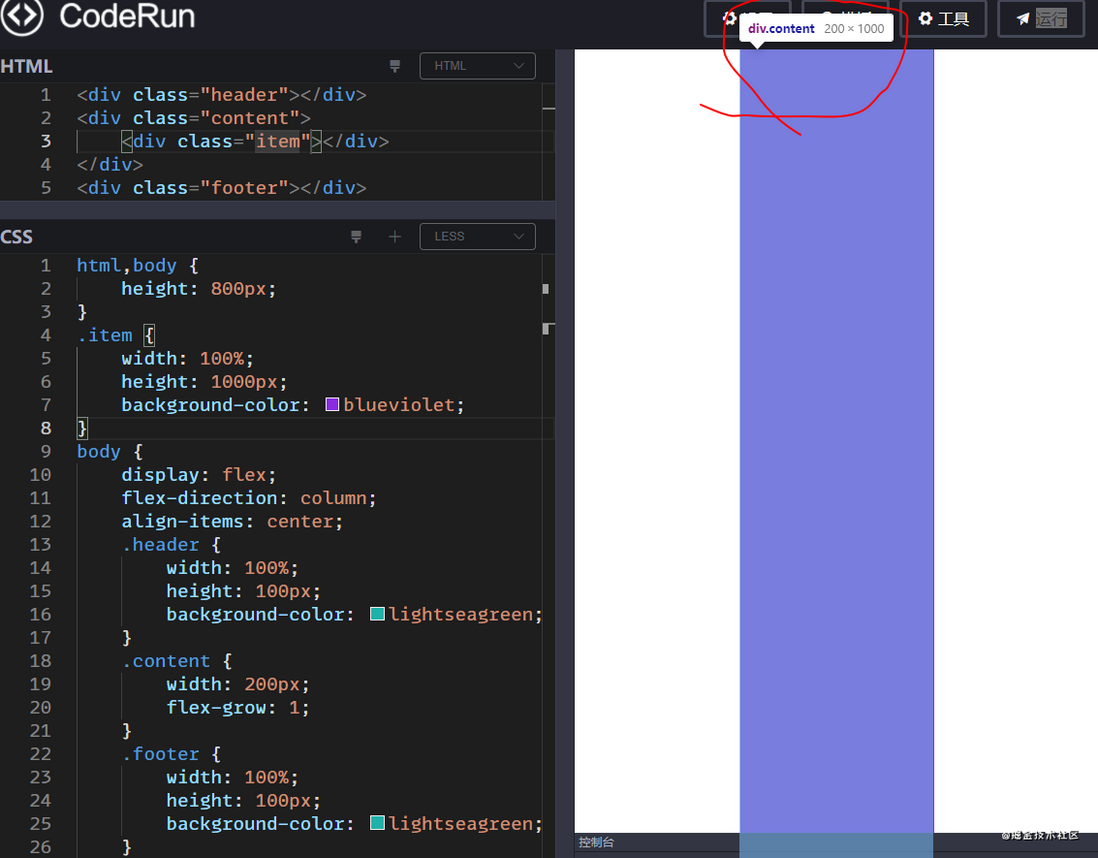Viewport: 1098px width, 858px height.
Task: Click 'width: 100%;' on CSS line 5
Action: (188, 358)
